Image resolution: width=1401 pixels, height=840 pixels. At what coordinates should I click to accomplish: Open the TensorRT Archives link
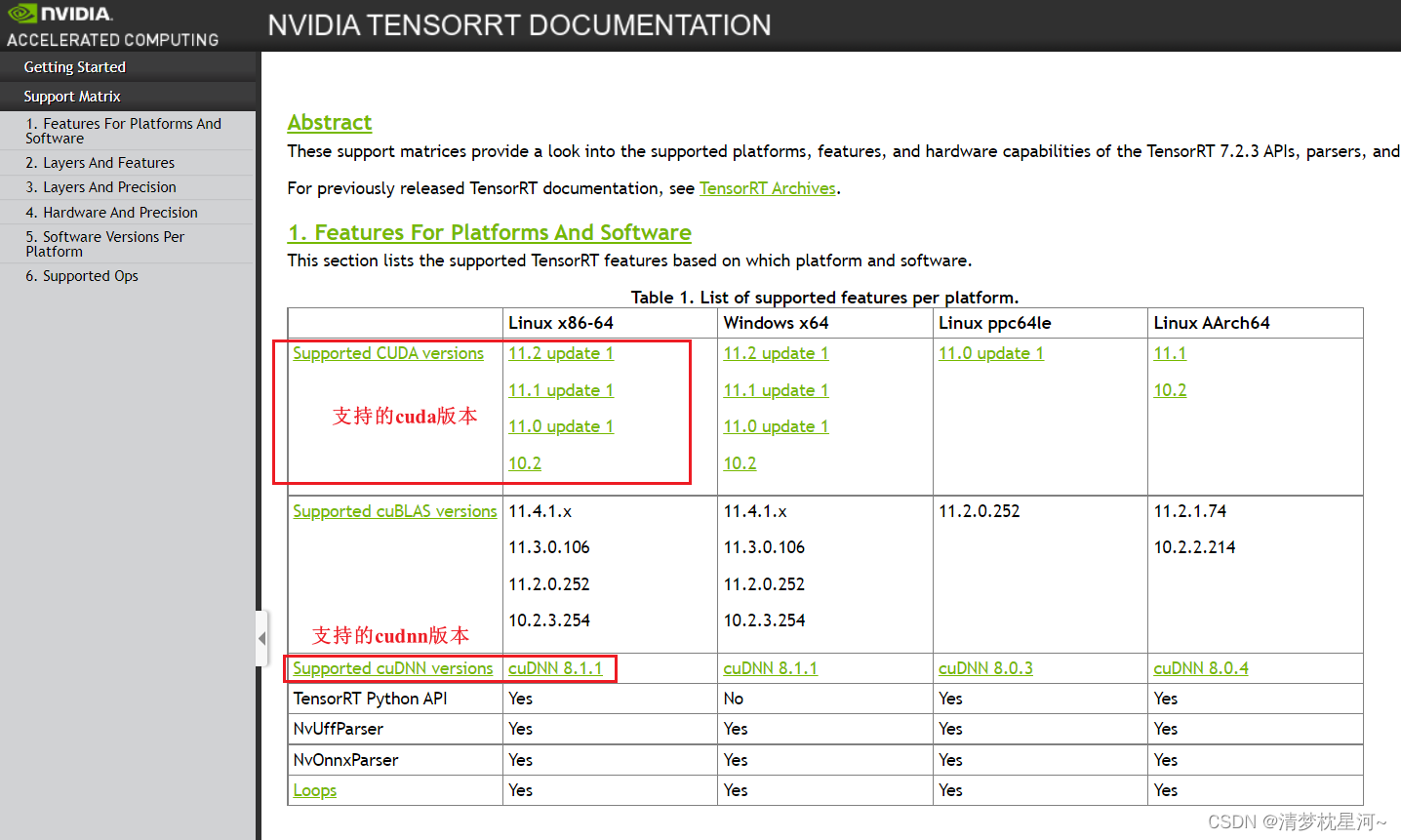click(x=768, y=188)
